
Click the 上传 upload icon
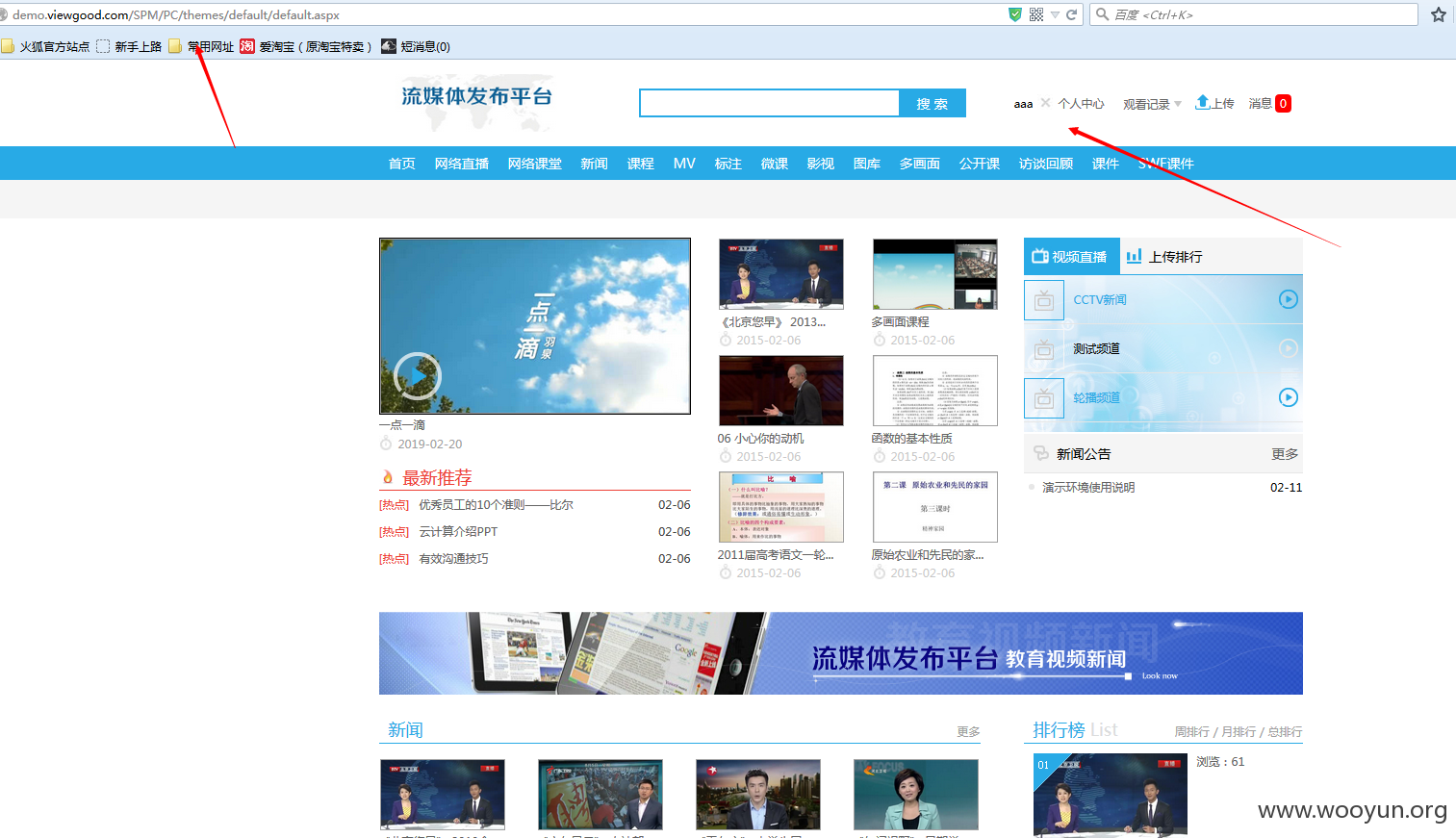[x=1203, y=102]
